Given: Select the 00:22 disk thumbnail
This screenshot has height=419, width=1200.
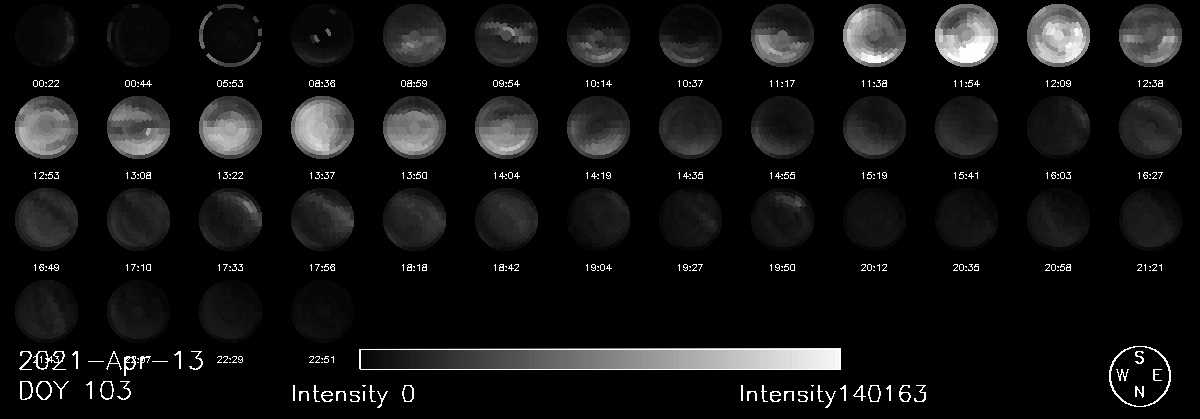Looking at the screenshot, I should [46, 35].
